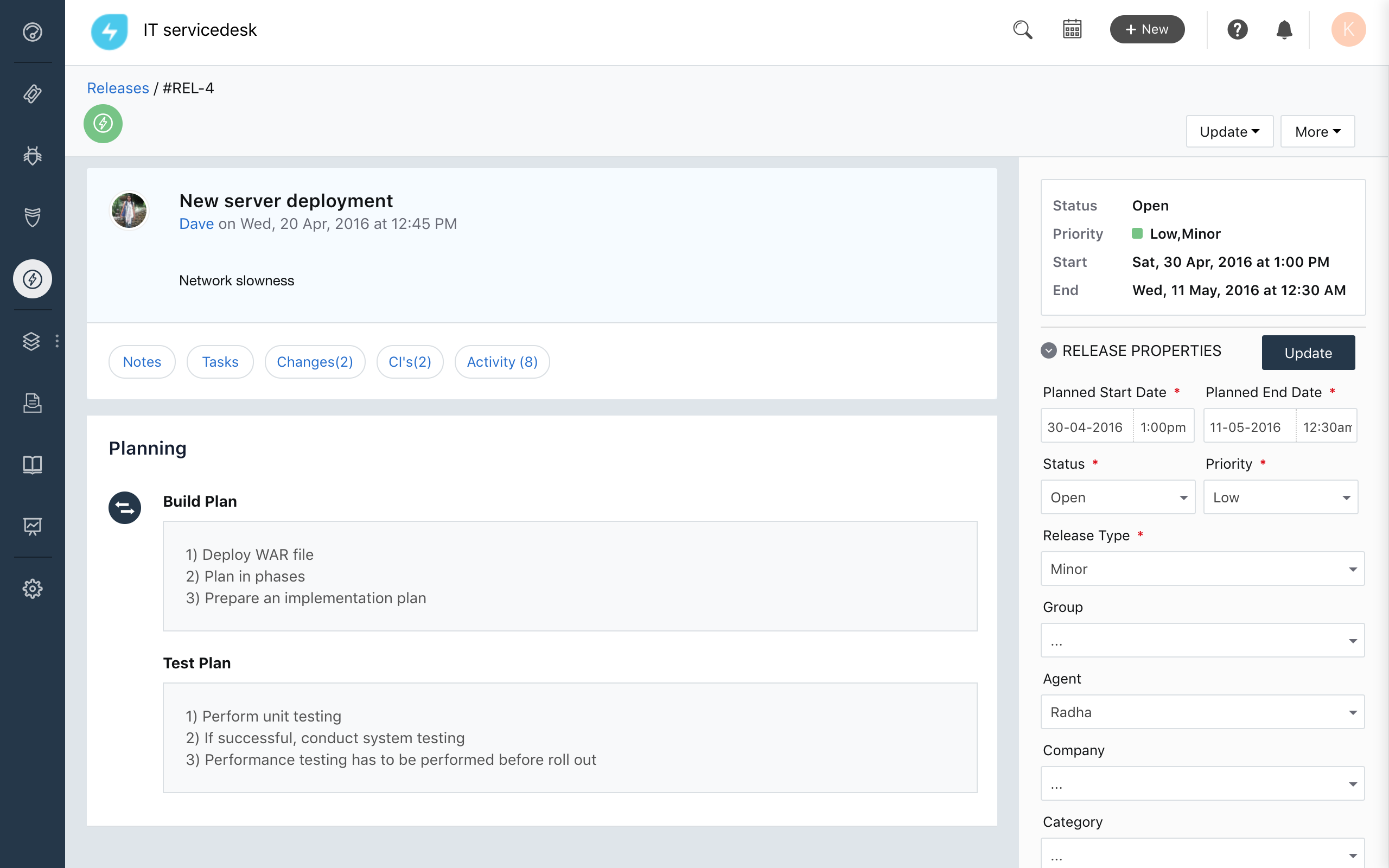This screenshot has height=868, width=1389.
Task: Click the start time field 1:00pm
Action: [1163, 426]
